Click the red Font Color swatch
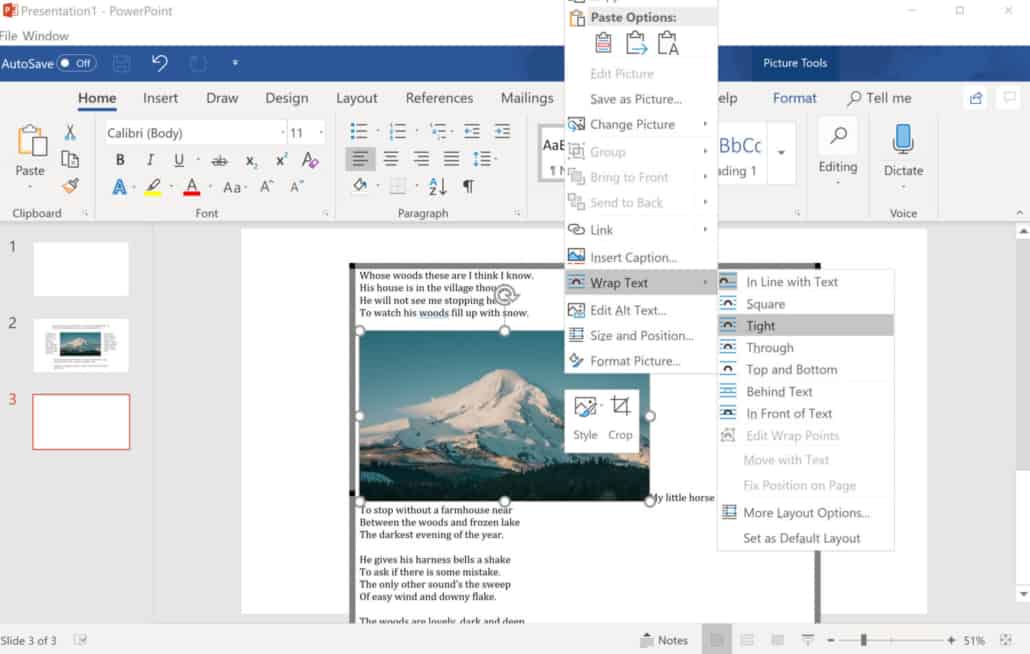 (193, 188)
